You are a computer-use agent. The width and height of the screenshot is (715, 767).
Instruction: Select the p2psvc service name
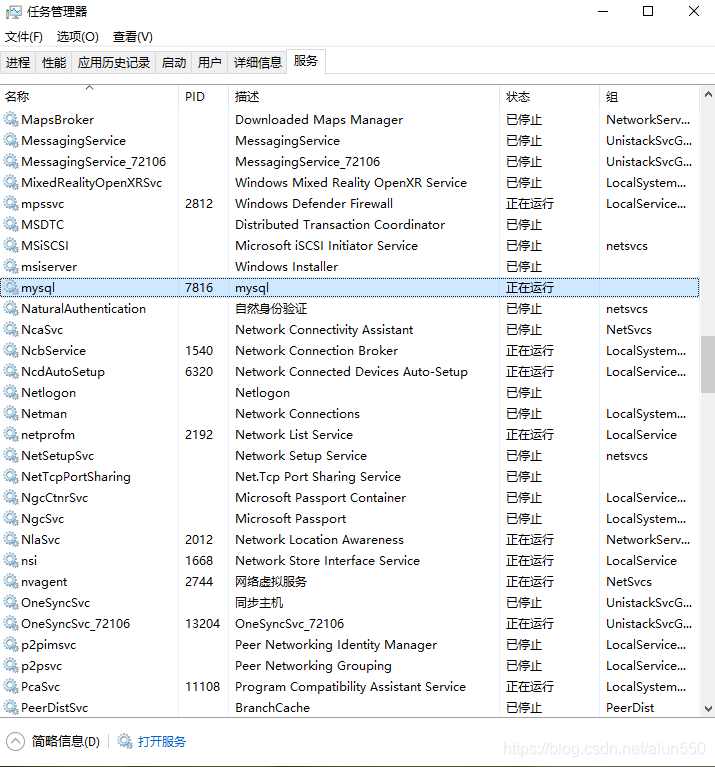pos(42,666)
